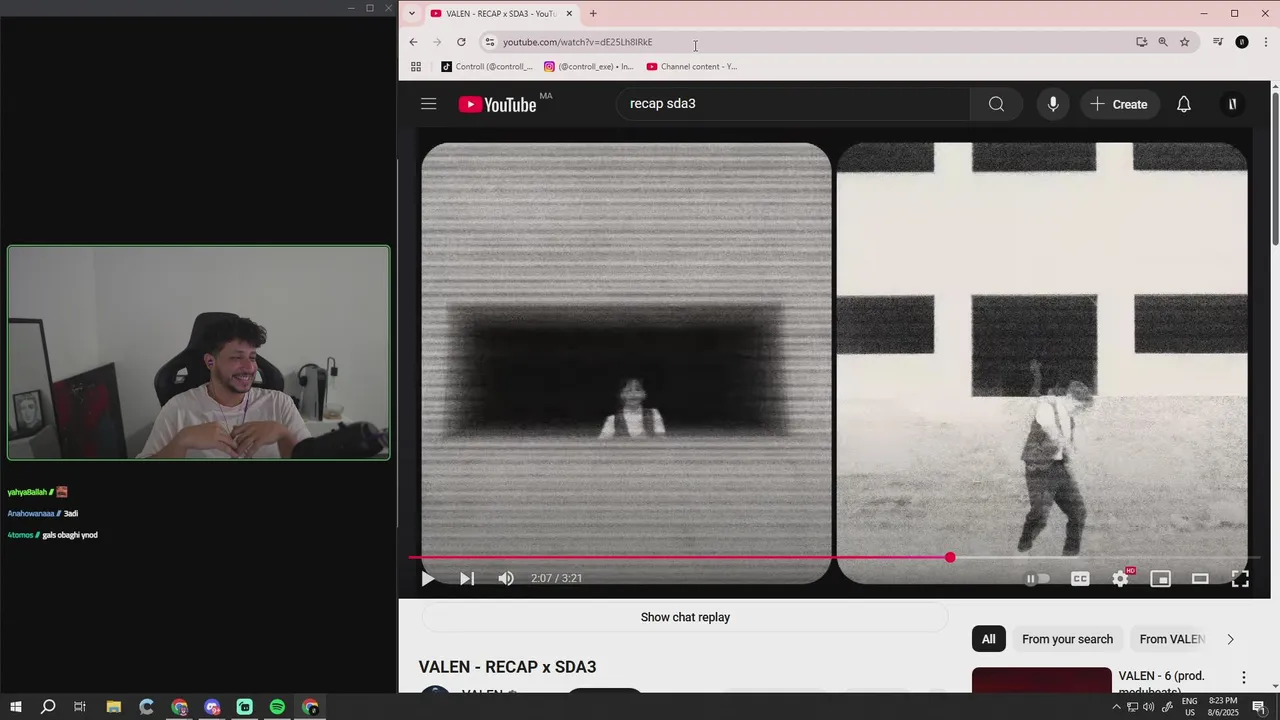1280x720 pixels.
Task: Toggle the autoplay switch in player
Action: (1037, 578)
